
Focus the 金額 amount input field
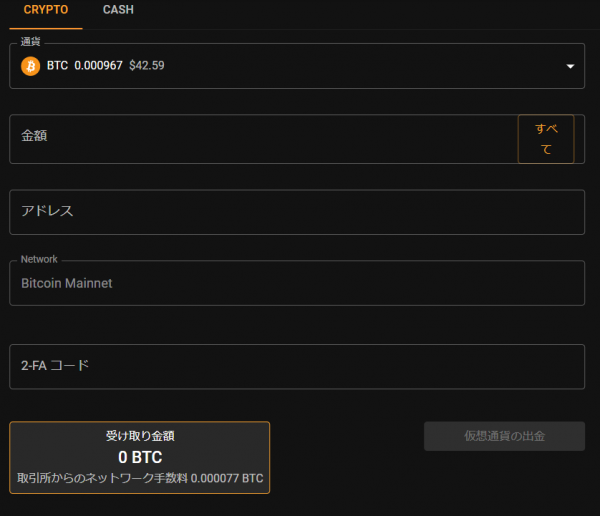[x=263, y=139]
